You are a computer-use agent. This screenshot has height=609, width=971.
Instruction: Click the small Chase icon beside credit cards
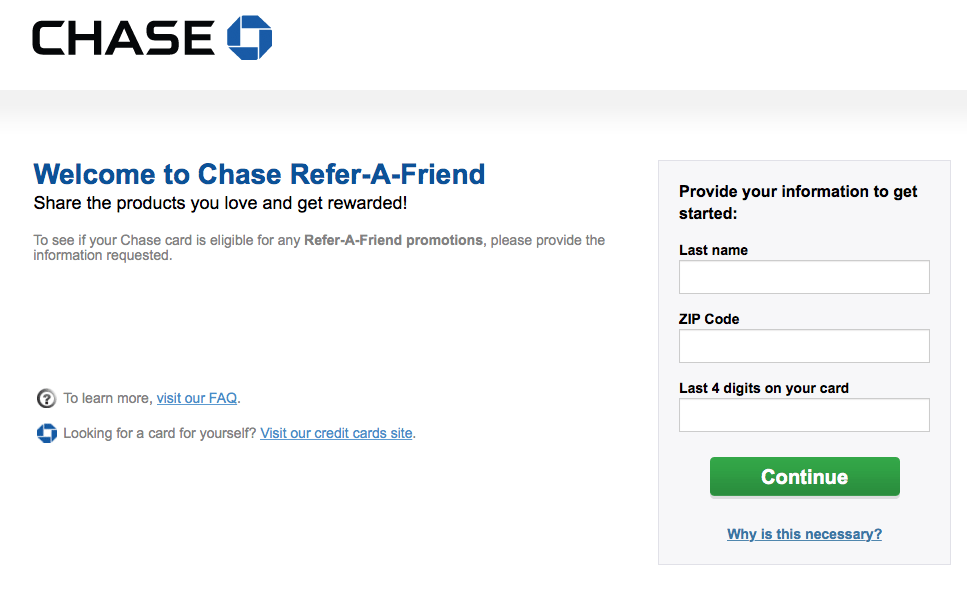pyautogui.click(x=46, y=433)
